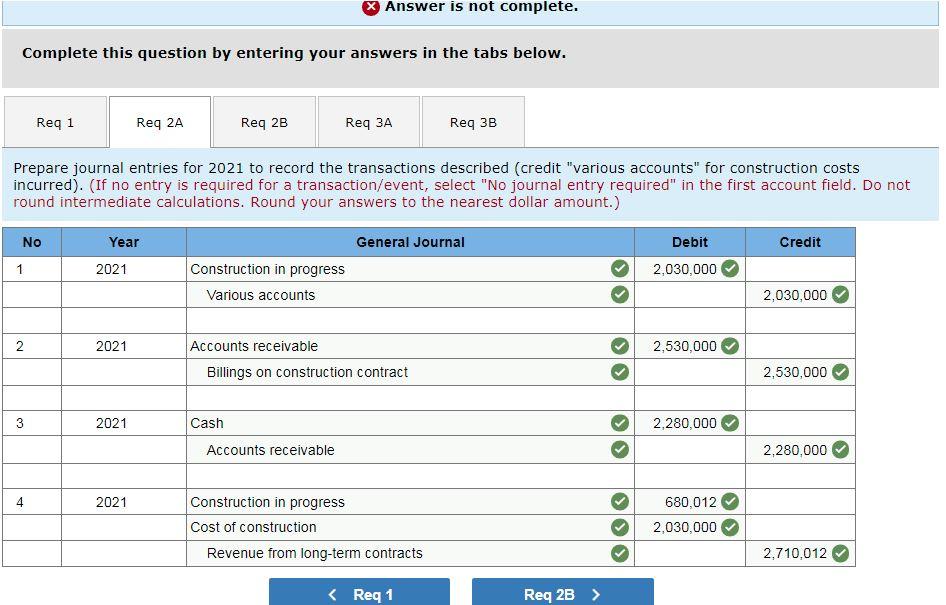Click the Req 1 navigation button at bottom
This screenshot has width=946, height=605.
(358, 593)
